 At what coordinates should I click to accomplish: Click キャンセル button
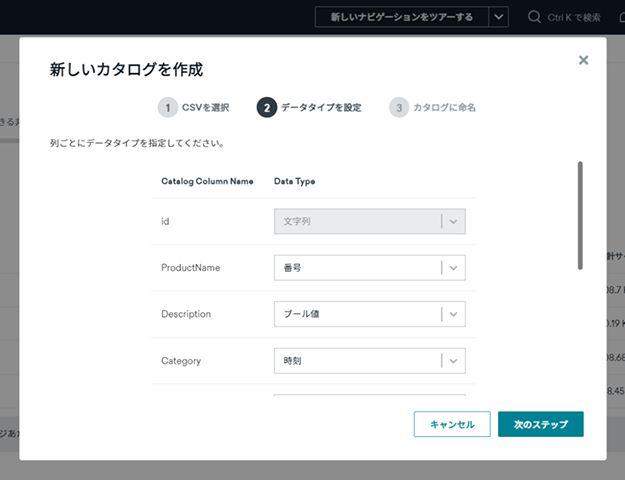point(452,424)
